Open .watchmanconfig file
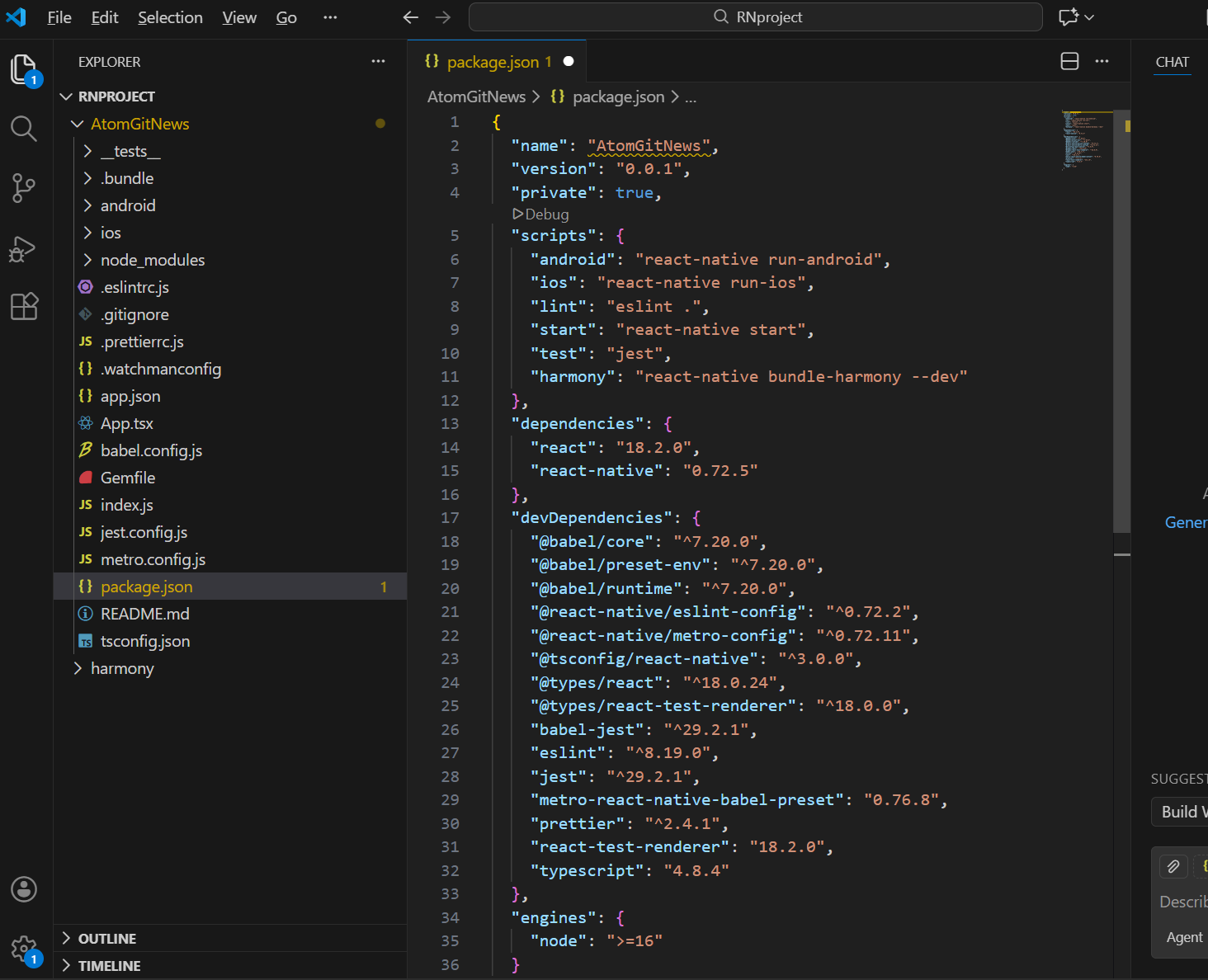The height and width of the screenshot is (980, 1208). click(x=230, y=369)
